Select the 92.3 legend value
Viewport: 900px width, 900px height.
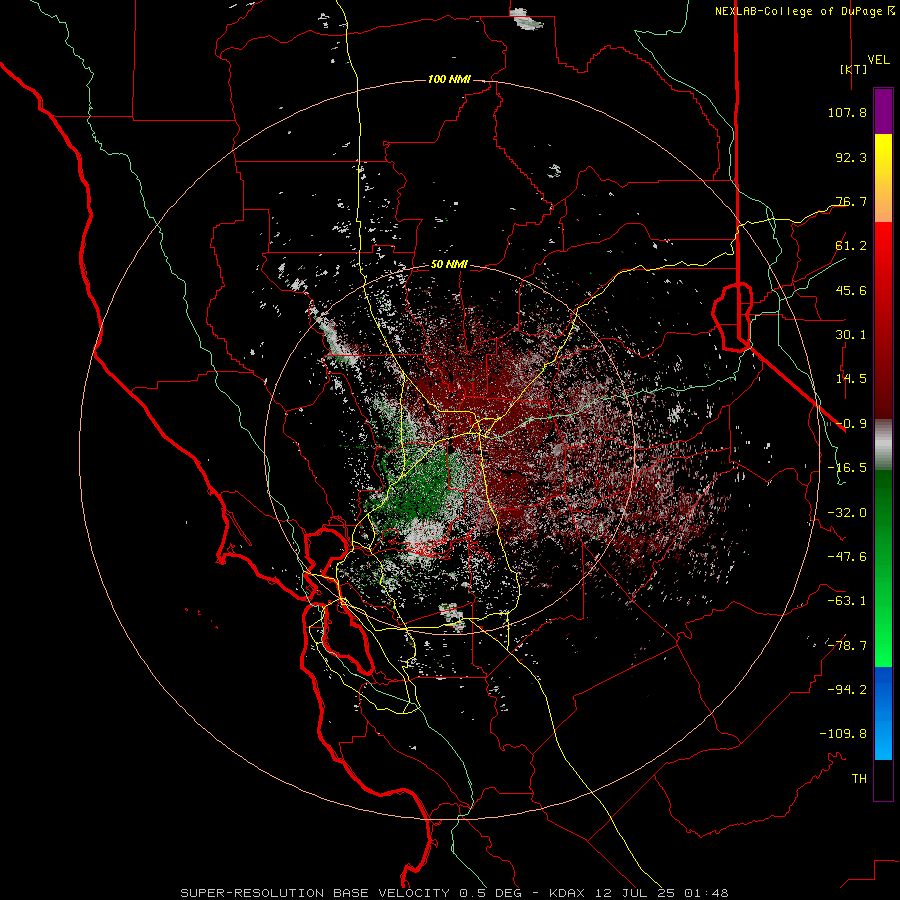point(851,157)
